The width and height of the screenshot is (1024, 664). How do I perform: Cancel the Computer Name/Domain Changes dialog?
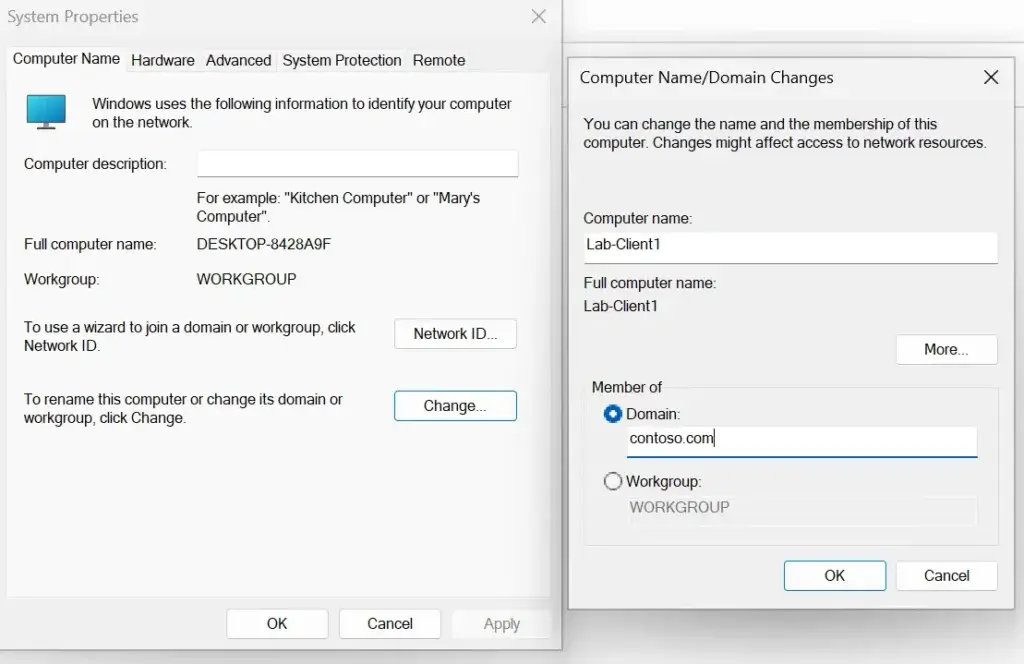click(946, 575)
